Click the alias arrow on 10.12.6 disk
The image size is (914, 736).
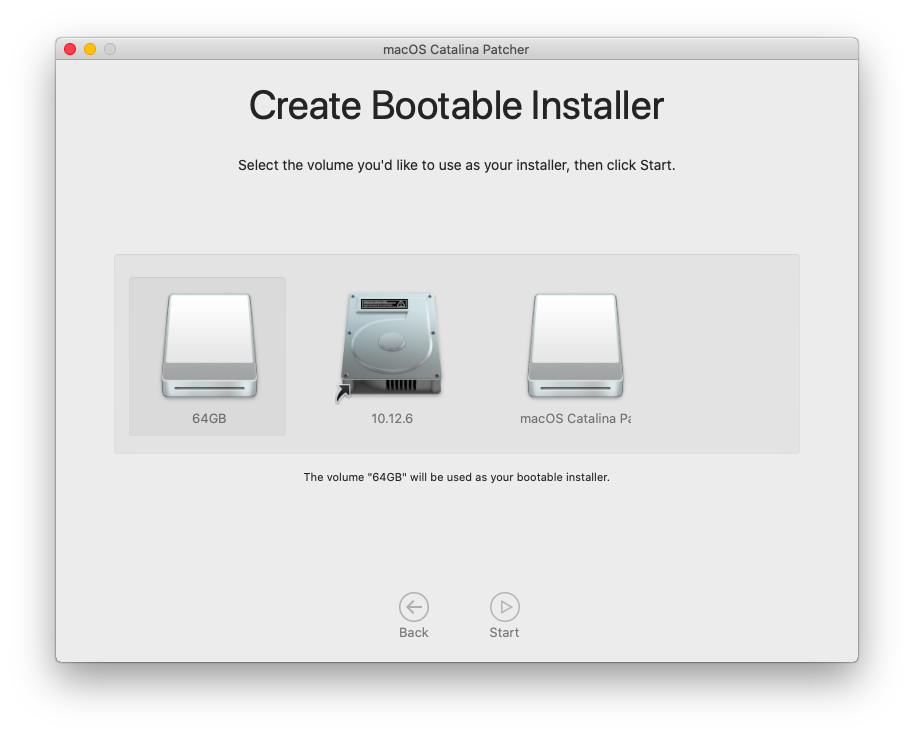[x=343, y=396]
